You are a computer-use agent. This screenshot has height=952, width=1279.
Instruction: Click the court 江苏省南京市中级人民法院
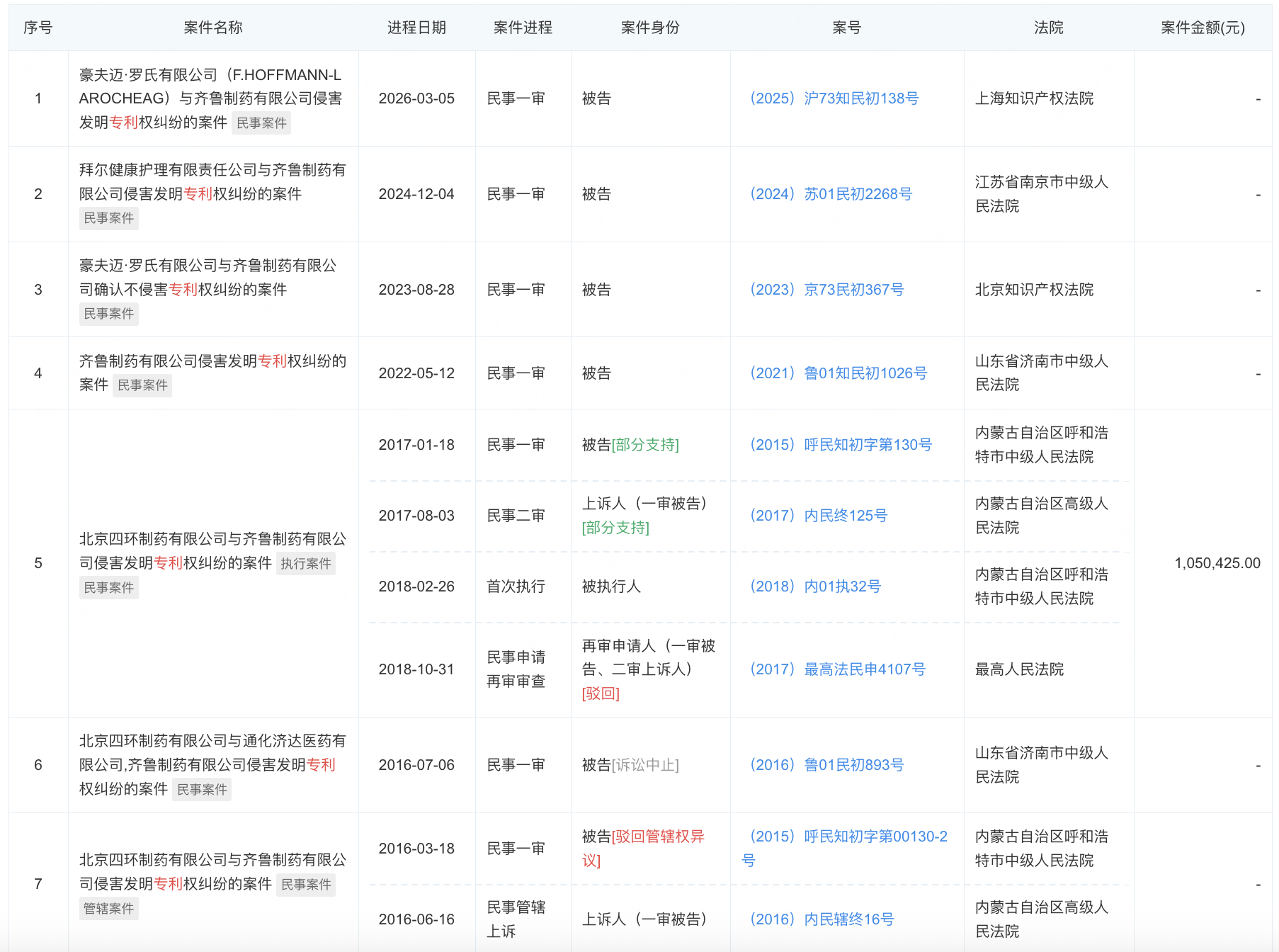[x=1041, y=194]
